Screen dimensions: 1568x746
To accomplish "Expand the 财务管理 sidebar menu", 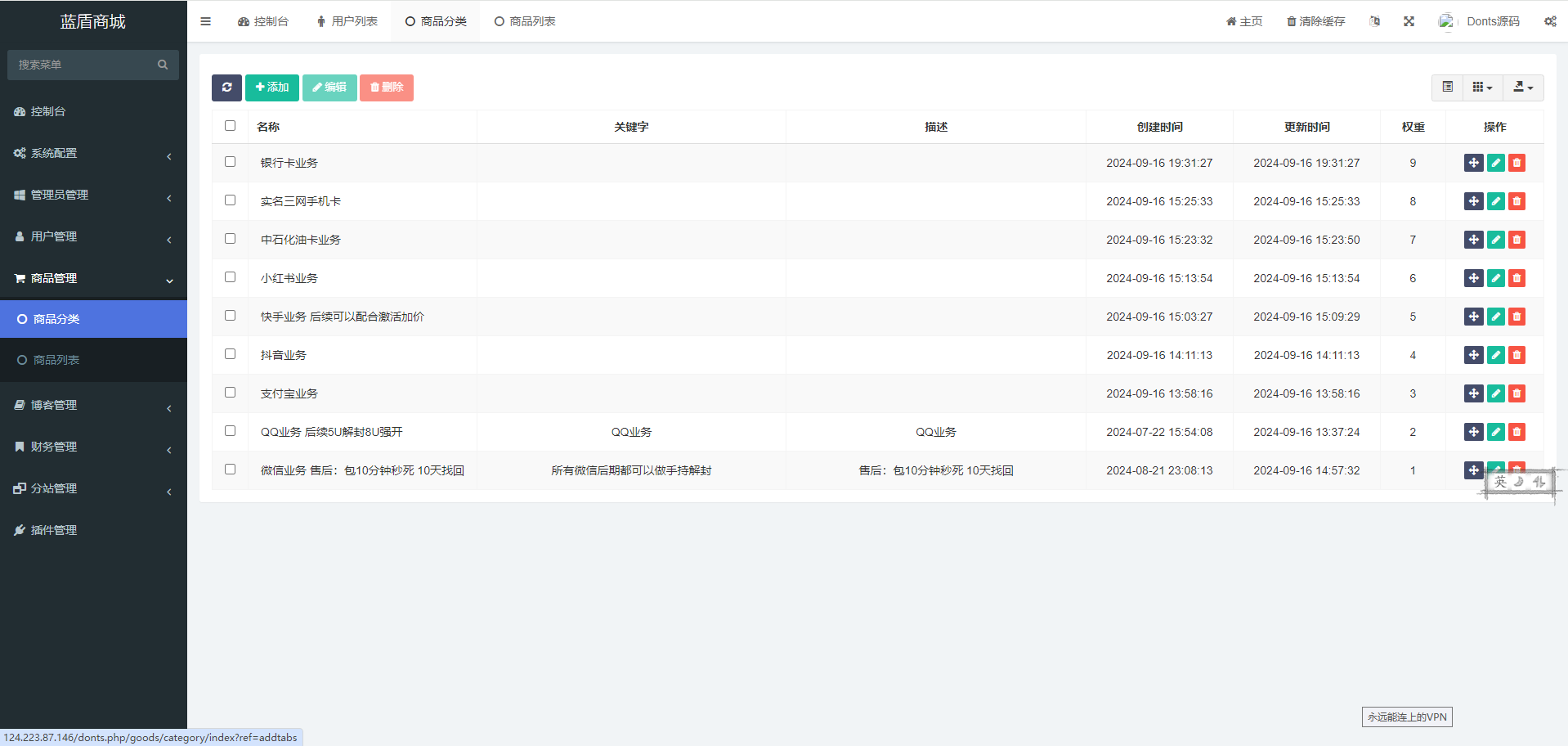I will (93, 447).
